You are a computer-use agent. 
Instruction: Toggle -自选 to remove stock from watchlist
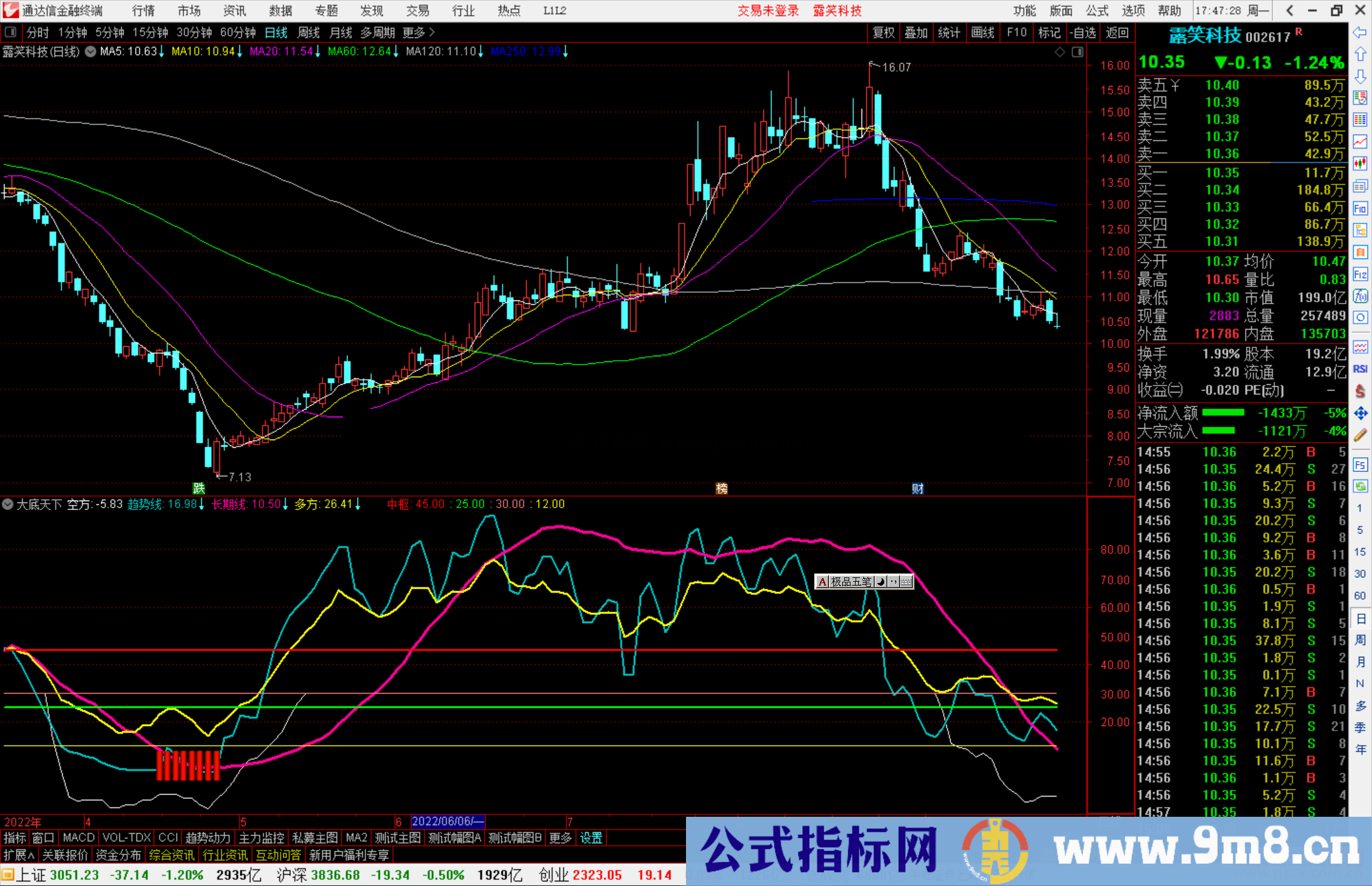click(1084, 32)
